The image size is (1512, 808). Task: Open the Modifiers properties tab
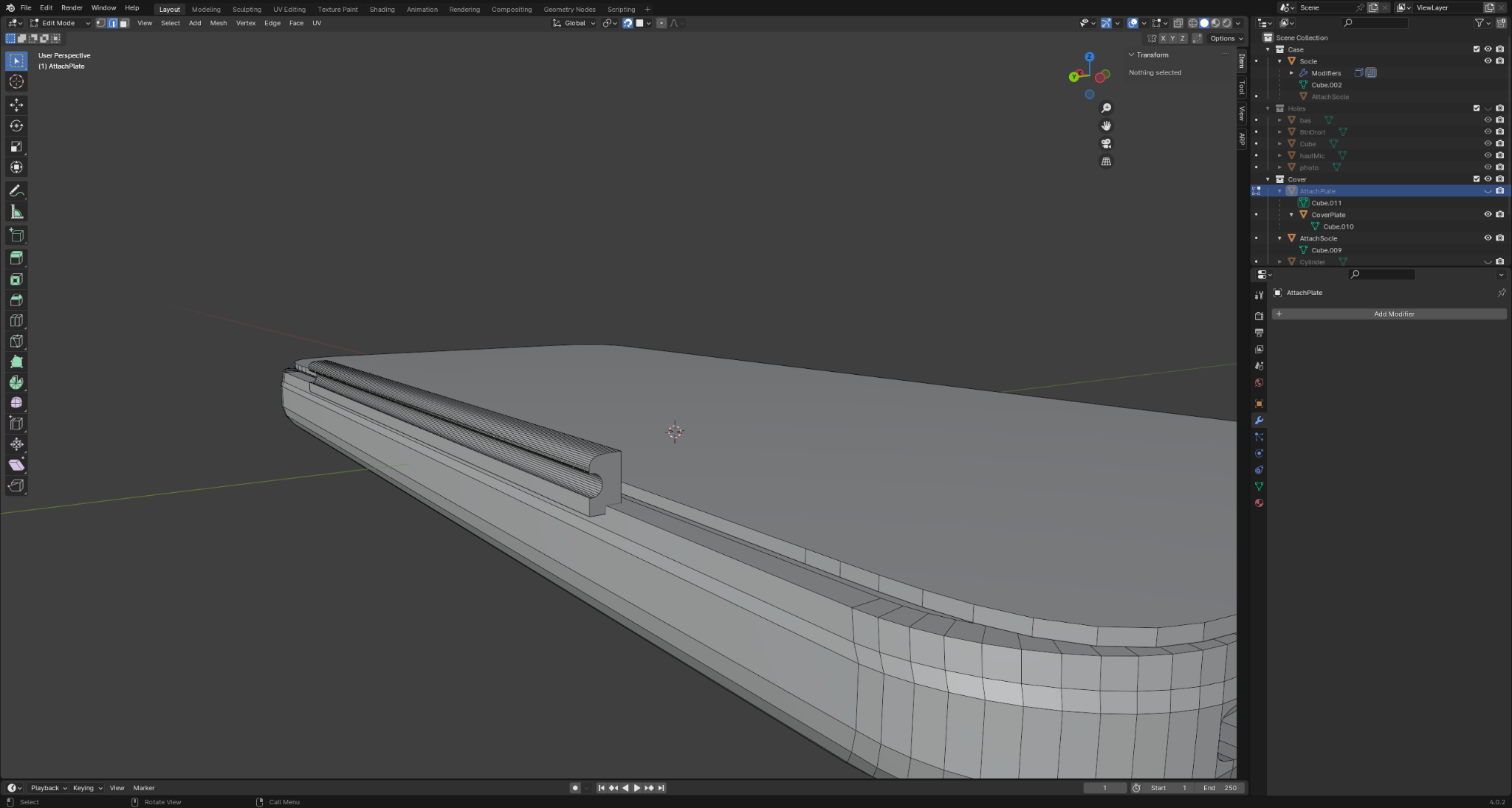(1259, 421)
